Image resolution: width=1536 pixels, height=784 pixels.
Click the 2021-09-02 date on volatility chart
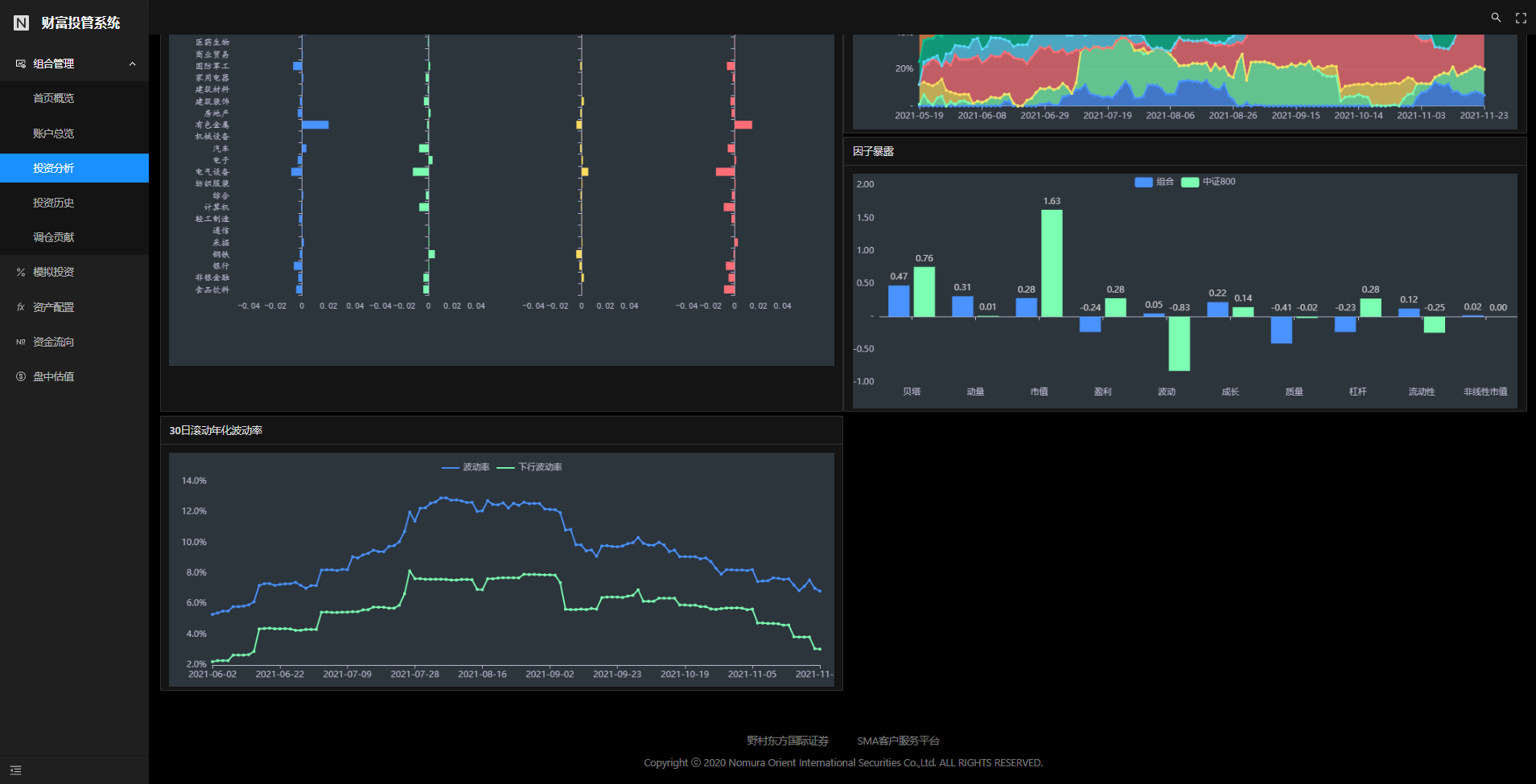[x=550, y=674]
